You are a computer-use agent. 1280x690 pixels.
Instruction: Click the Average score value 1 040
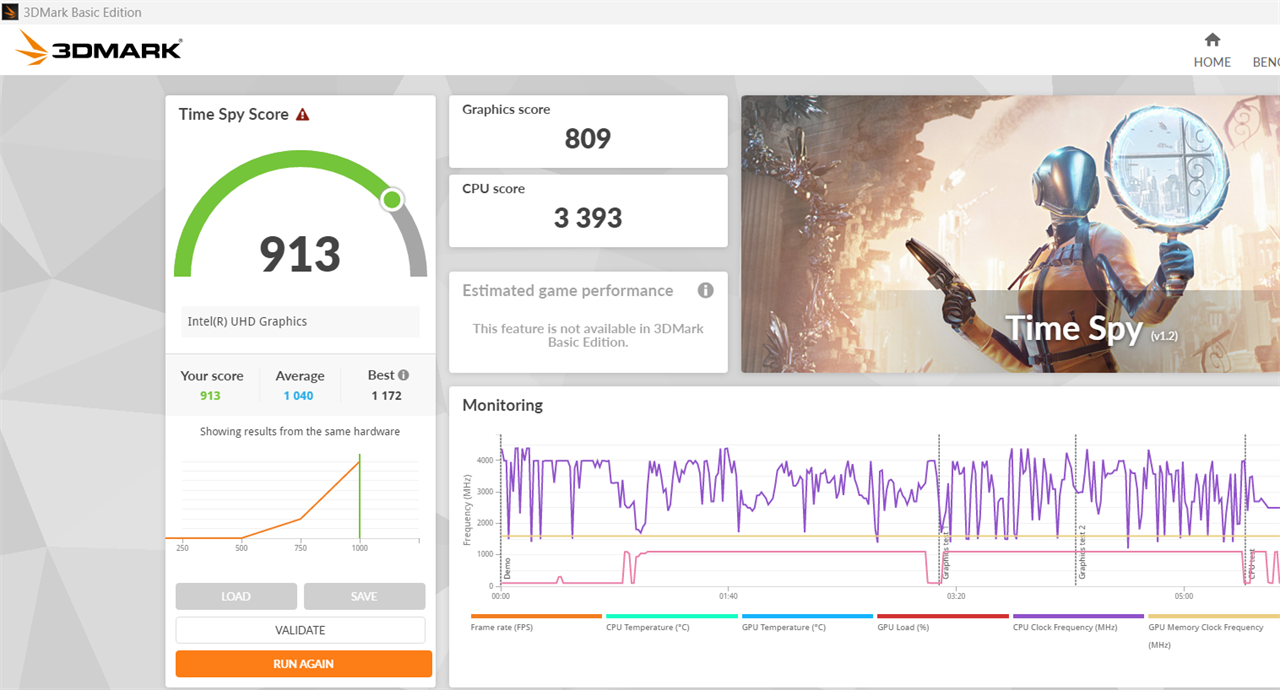click(x=298, y=396)
